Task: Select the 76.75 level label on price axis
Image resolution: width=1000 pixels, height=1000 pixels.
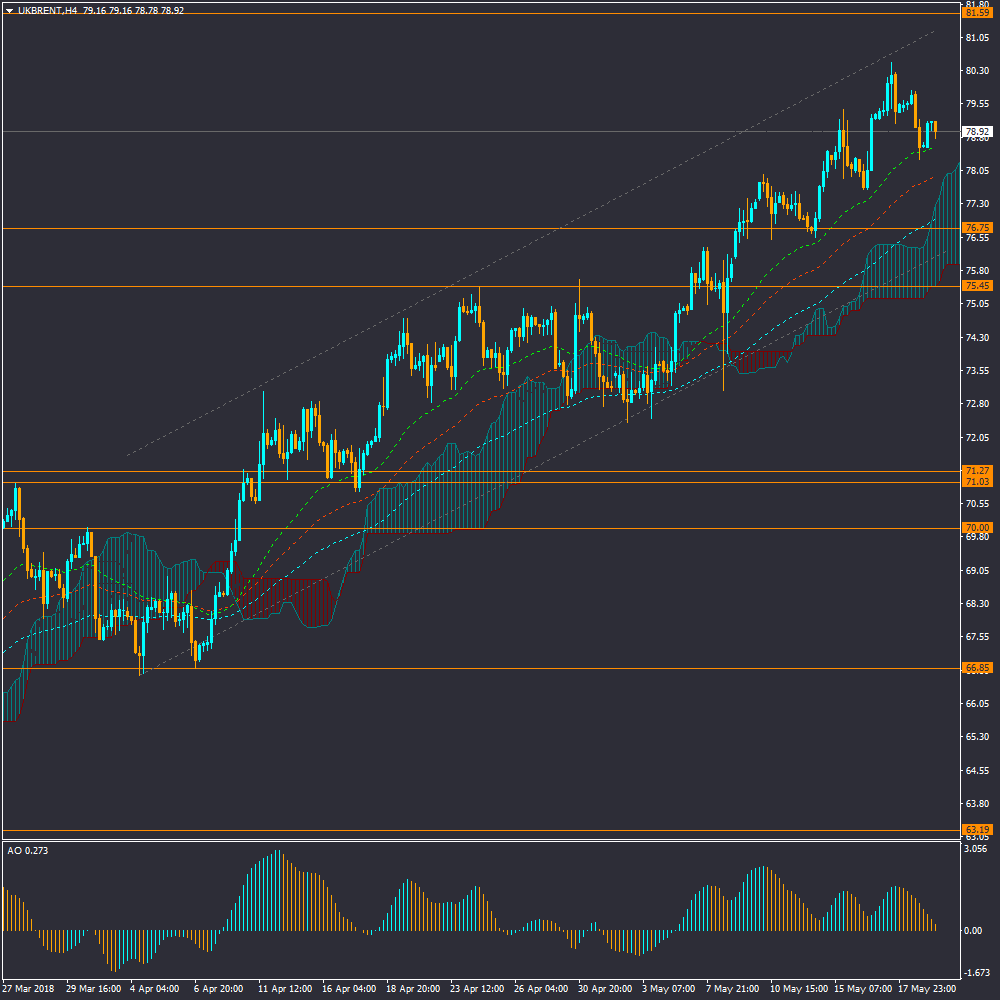Action: (x=976, y=228)
